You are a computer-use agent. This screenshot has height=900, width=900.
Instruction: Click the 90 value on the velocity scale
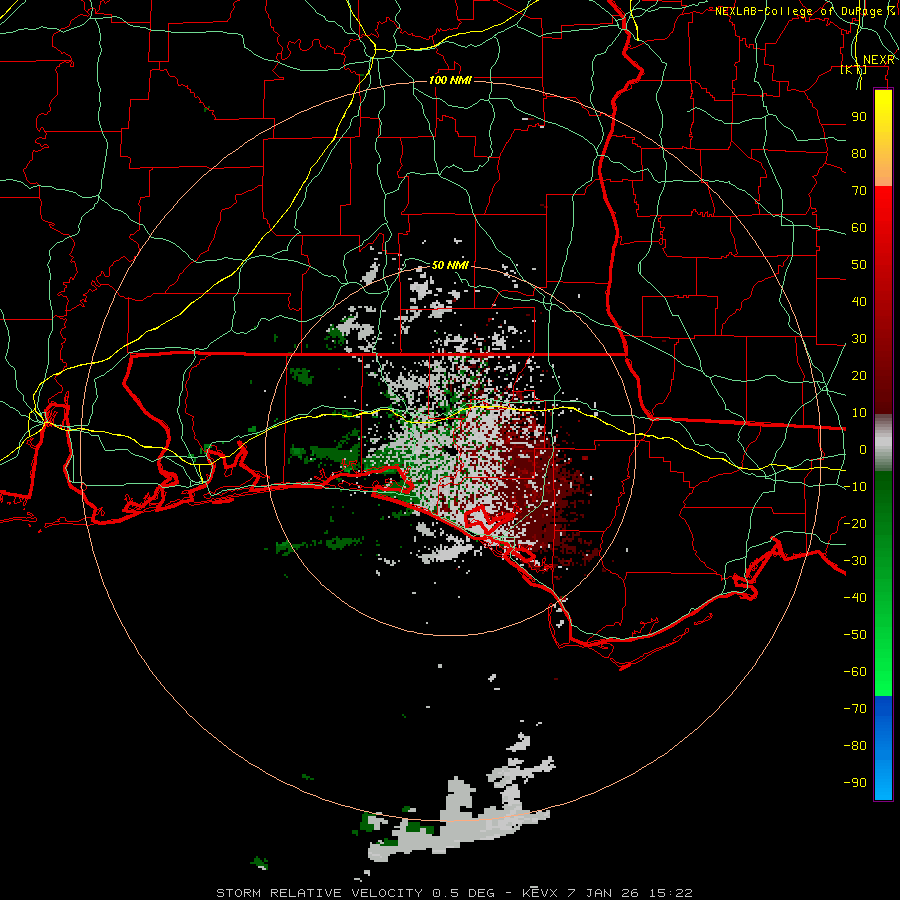coord(859,117)
